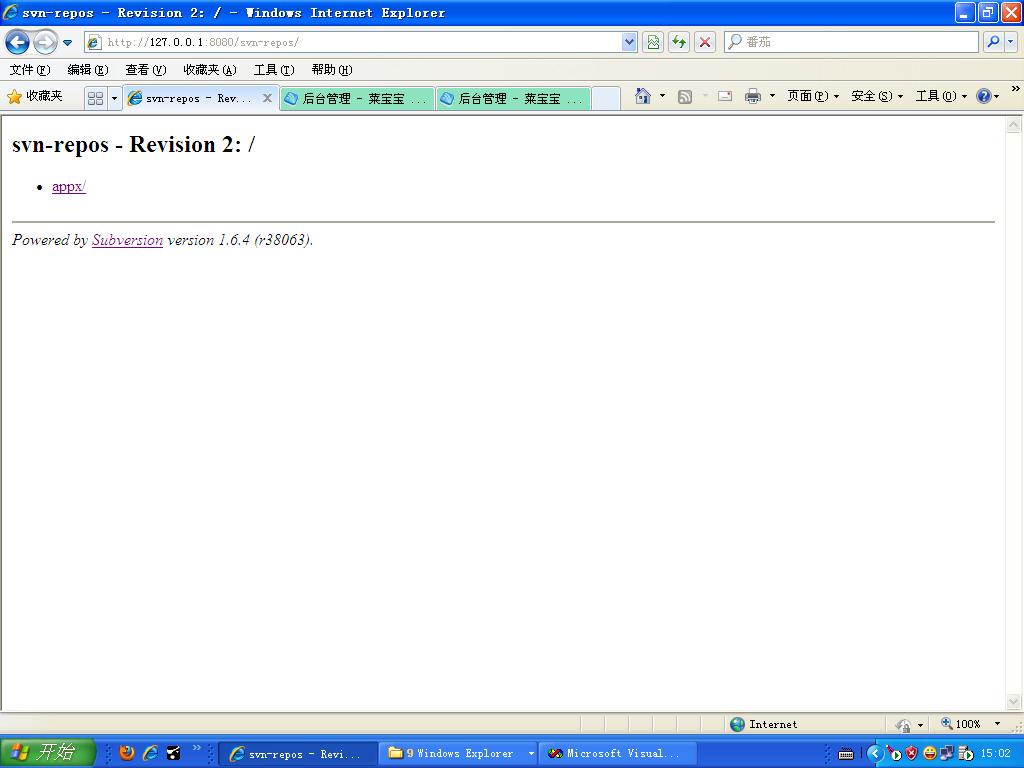Click into the search box

(x=851, y=42)
